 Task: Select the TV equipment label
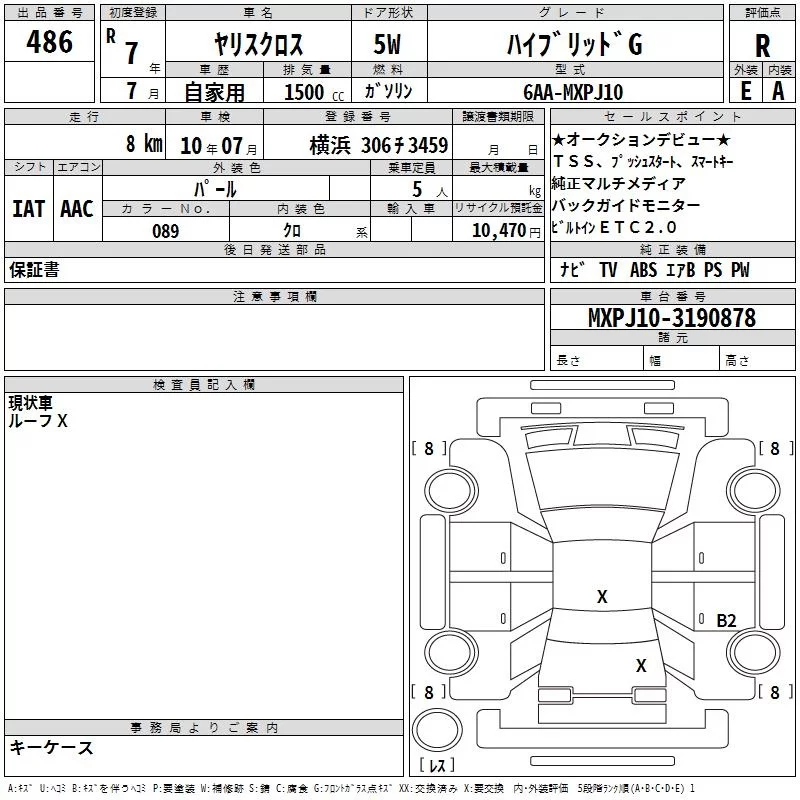[608, 269]
